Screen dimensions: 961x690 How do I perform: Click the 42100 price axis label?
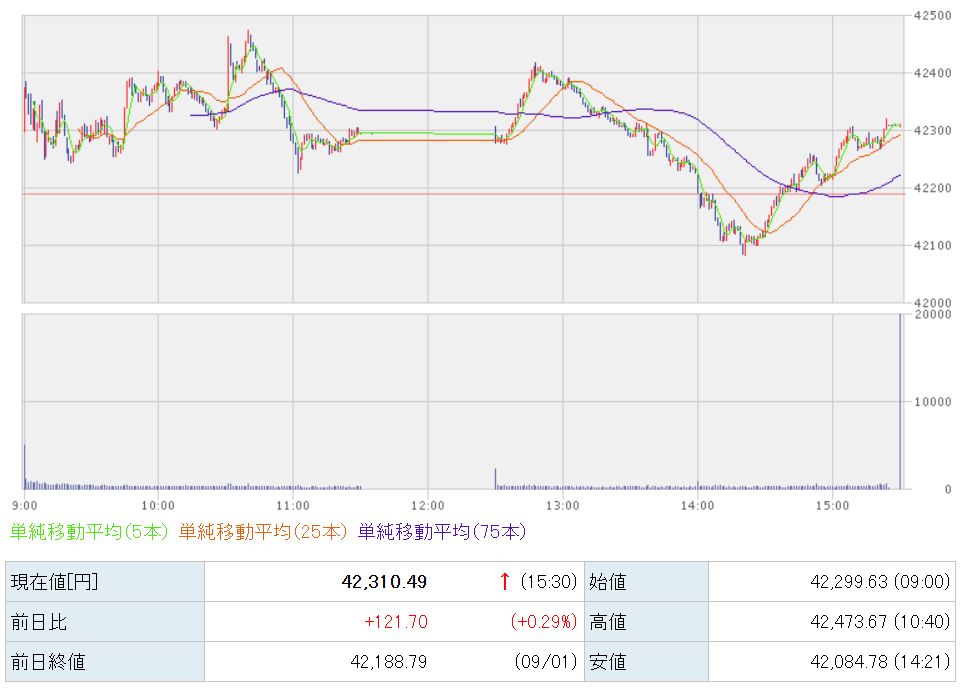(932, 245)
